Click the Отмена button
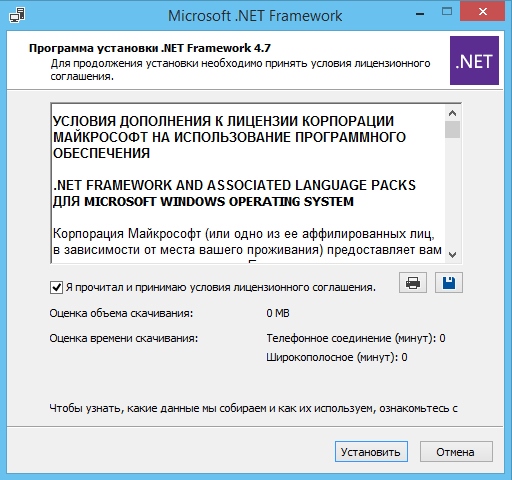This screenshot has height=480, width=512. [x=456, y=452]
